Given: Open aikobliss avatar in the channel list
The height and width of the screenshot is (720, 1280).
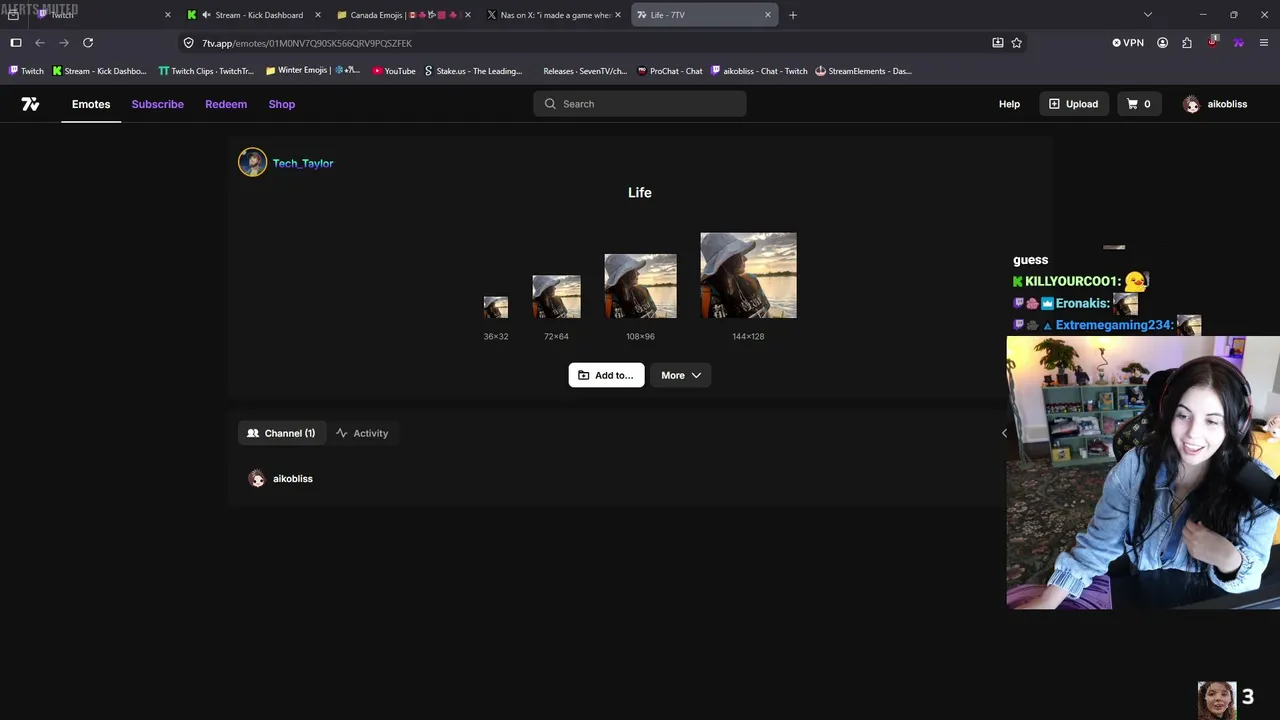Looking at the screenshot, I should (257, 479).
